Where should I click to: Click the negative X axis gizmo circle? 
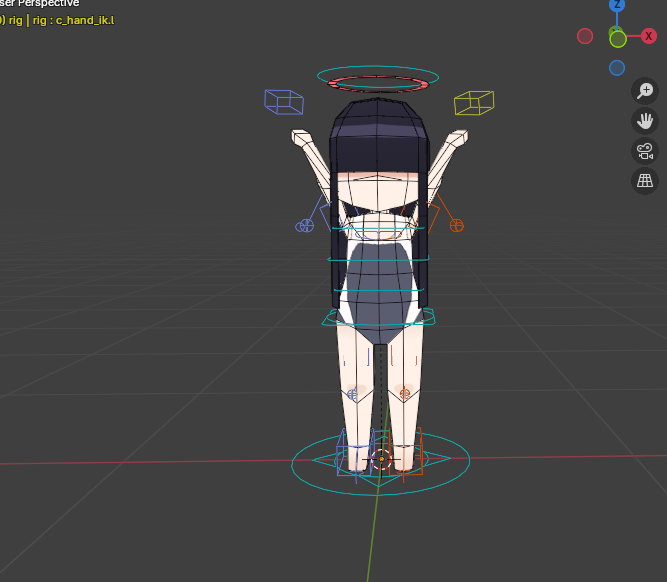pyautogui.click(x=585, y=36)
